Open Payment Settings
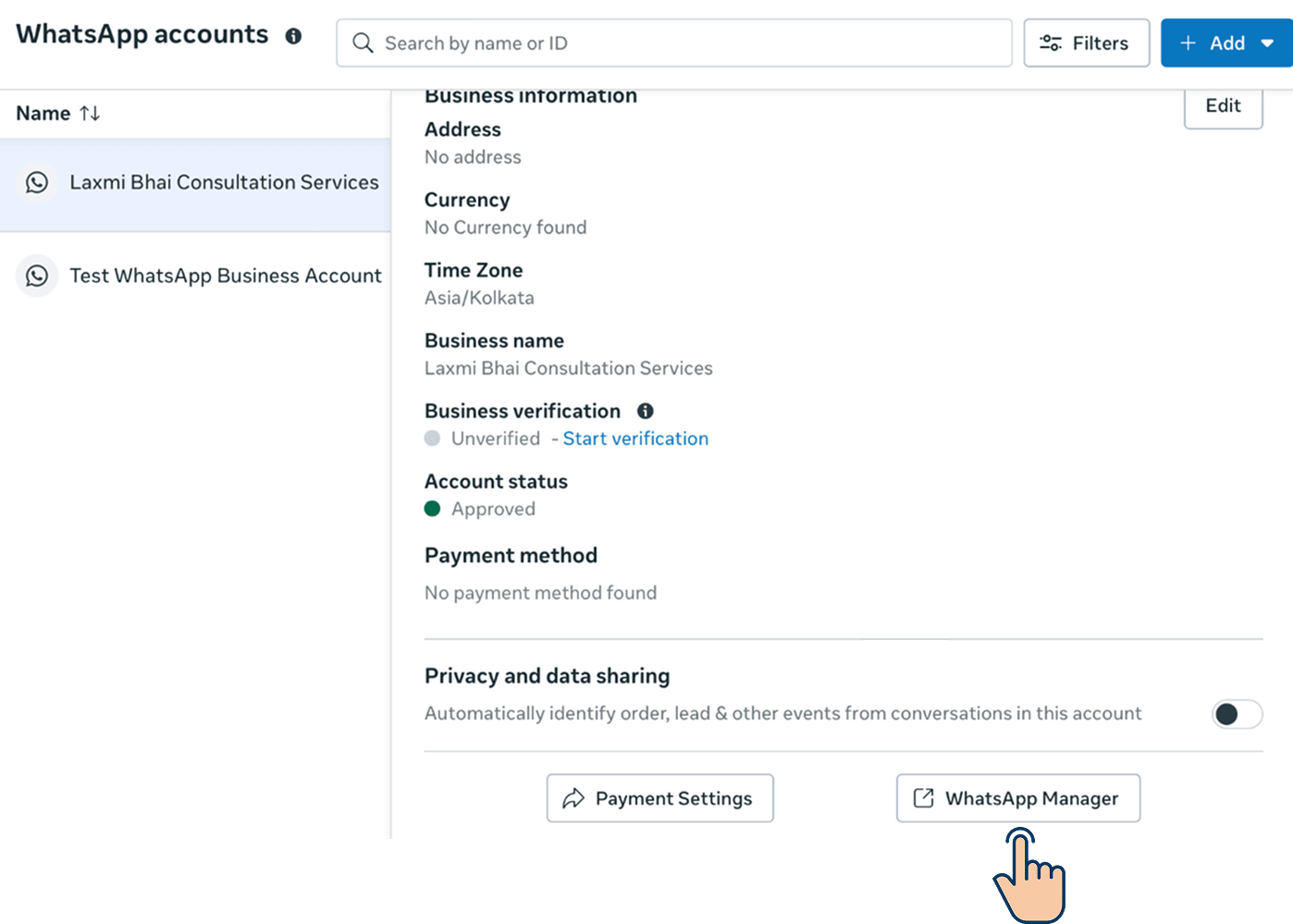 tap(659, 798)
